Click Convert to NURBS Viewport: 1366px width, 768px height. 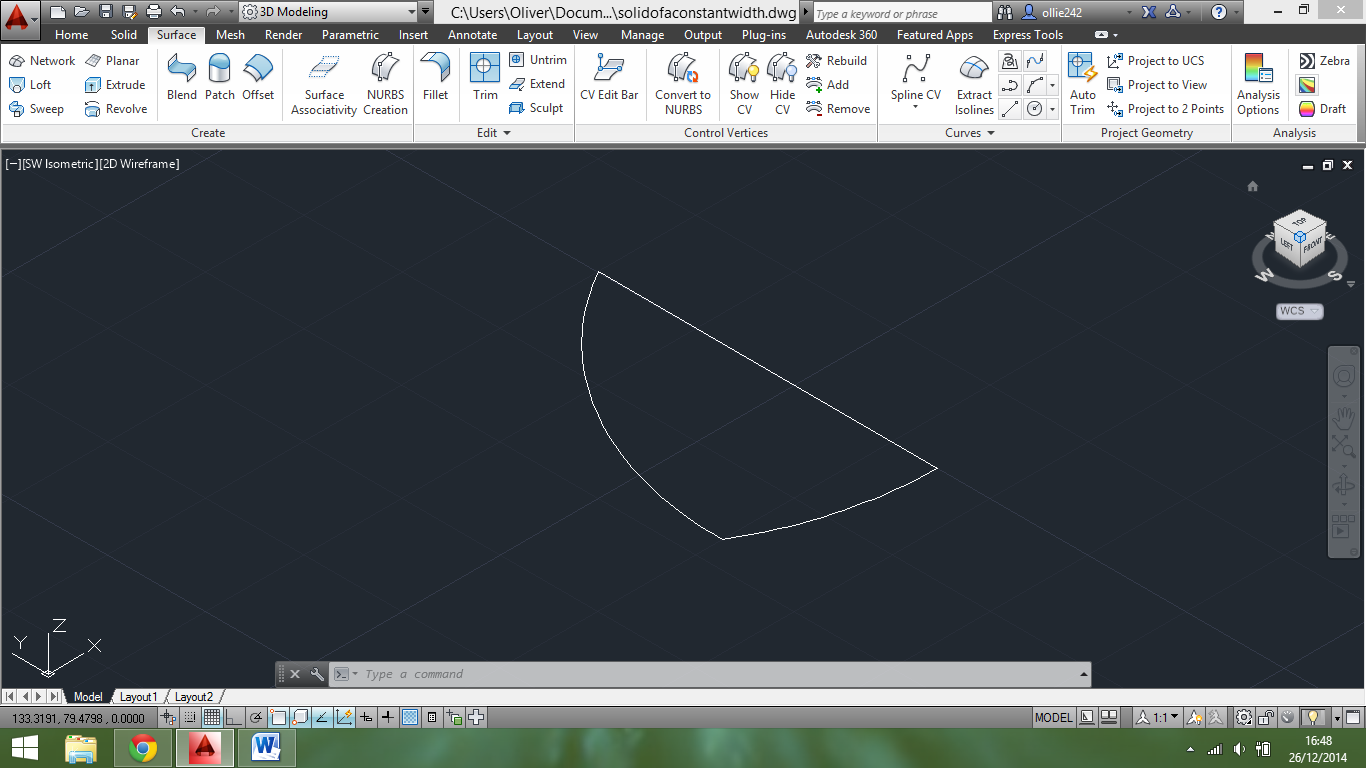point(683,84)
